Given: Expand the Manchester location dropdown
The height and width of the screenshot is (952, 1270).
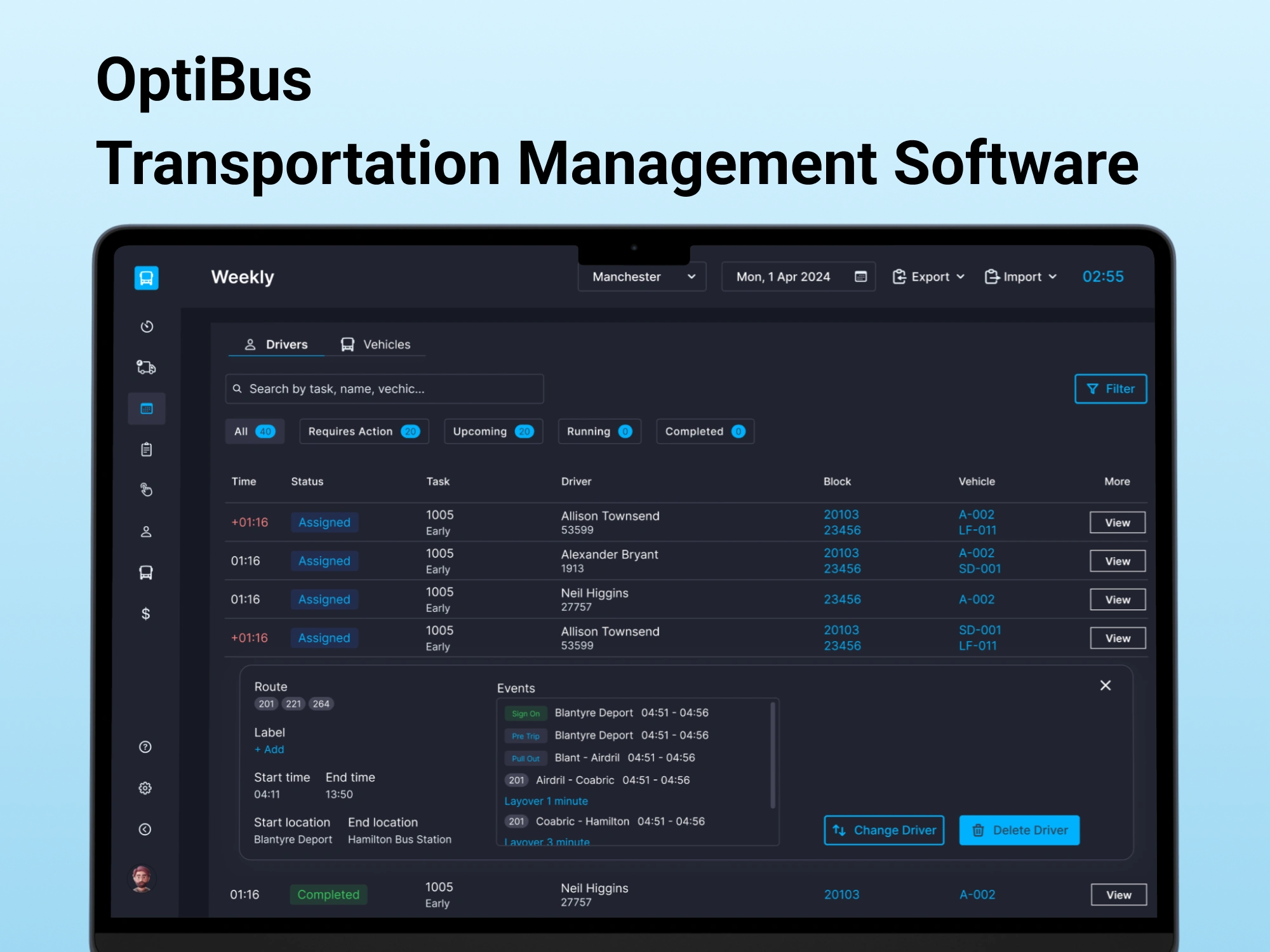Looking at the screenshot, I should pyautogui.click(x=642, y=277).
